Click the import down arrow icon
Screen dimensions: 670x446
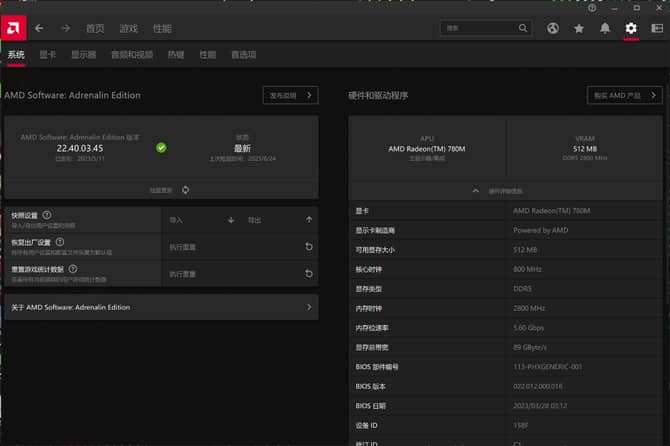[x=231, y=220]
